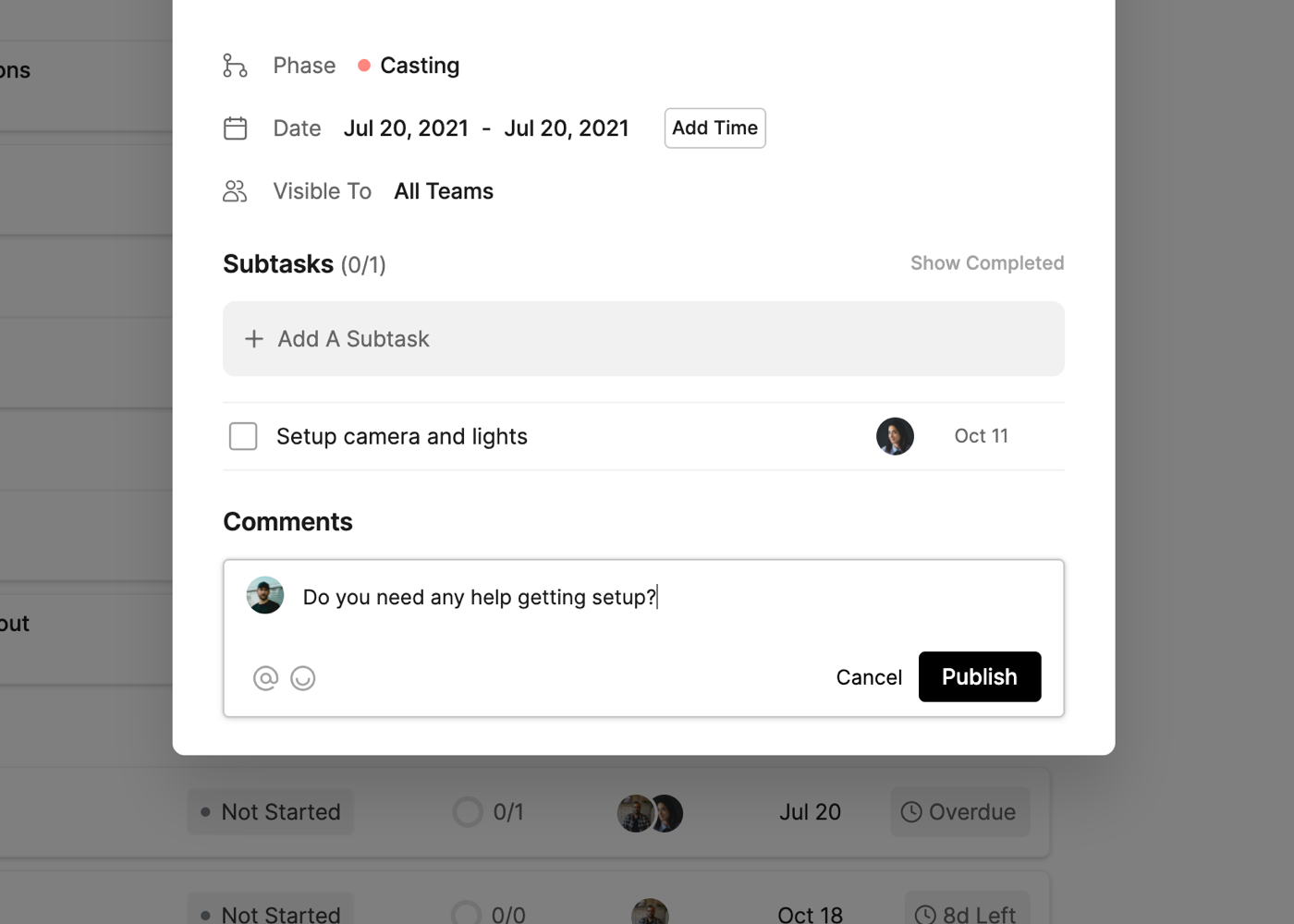
Task: Open the Casting phase dropdown
Action: [420, 66]
